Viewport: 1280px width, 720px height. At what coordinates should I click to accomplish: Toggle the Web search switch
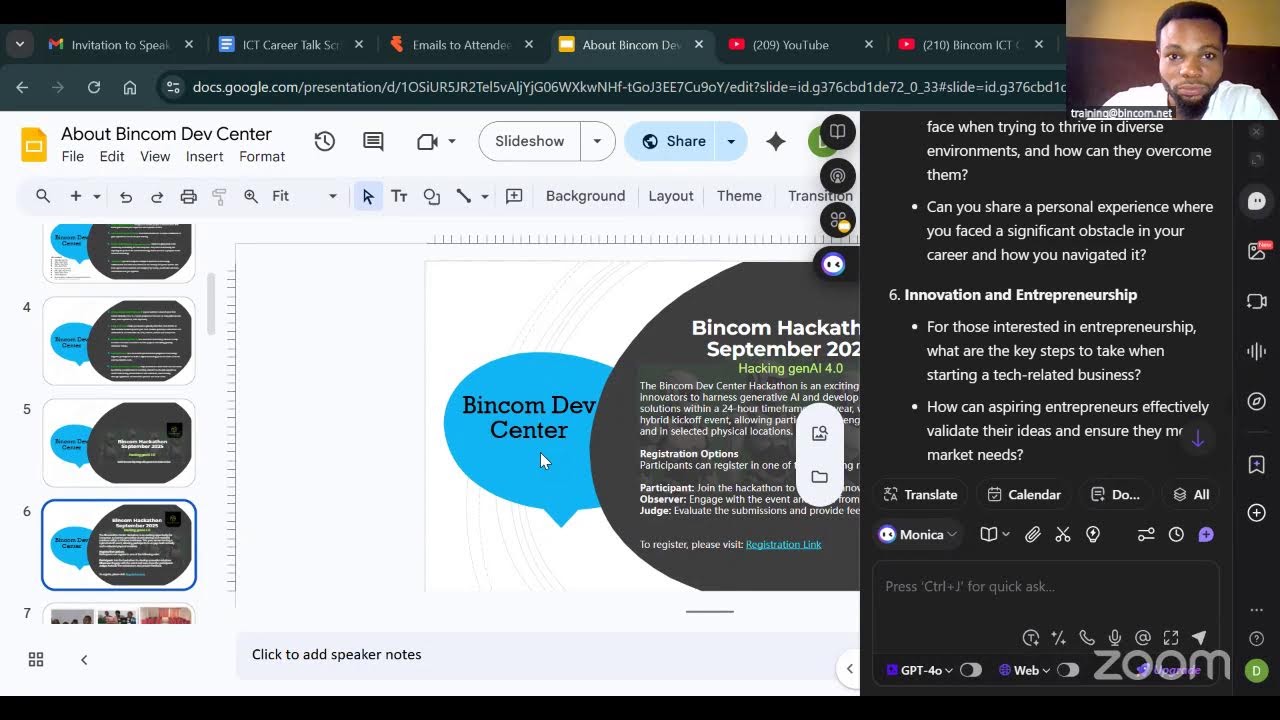click(1067, 670)
